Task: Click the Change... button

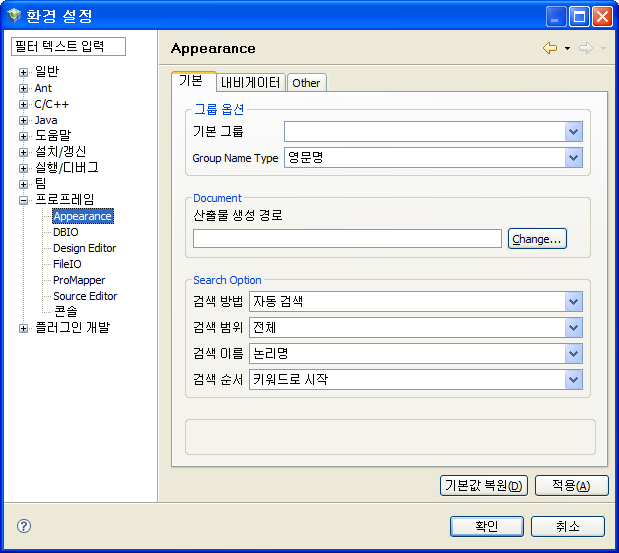Action: (x=537, y=239)
